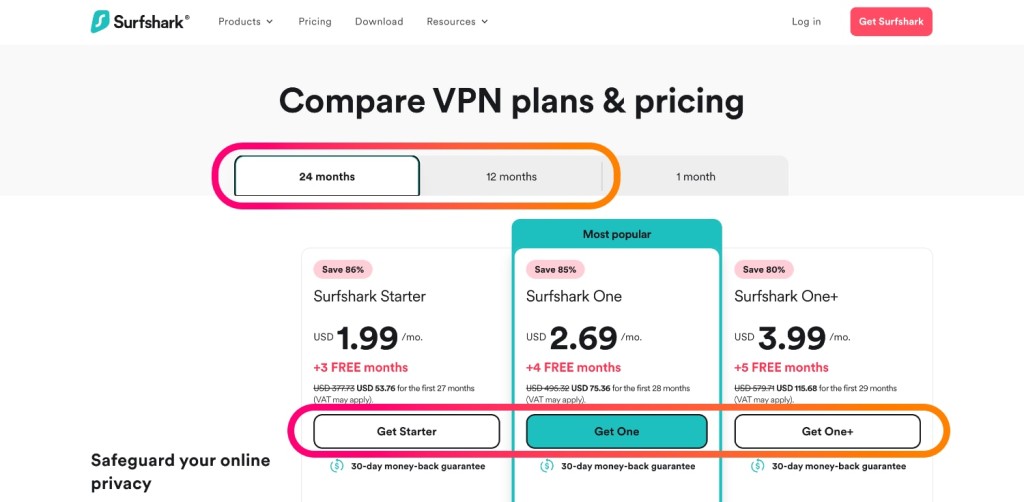The width and height of the screenshot is (1024, 502).
Task: Click the Surfshark shark logo icon
Action: tap(100, 22)
